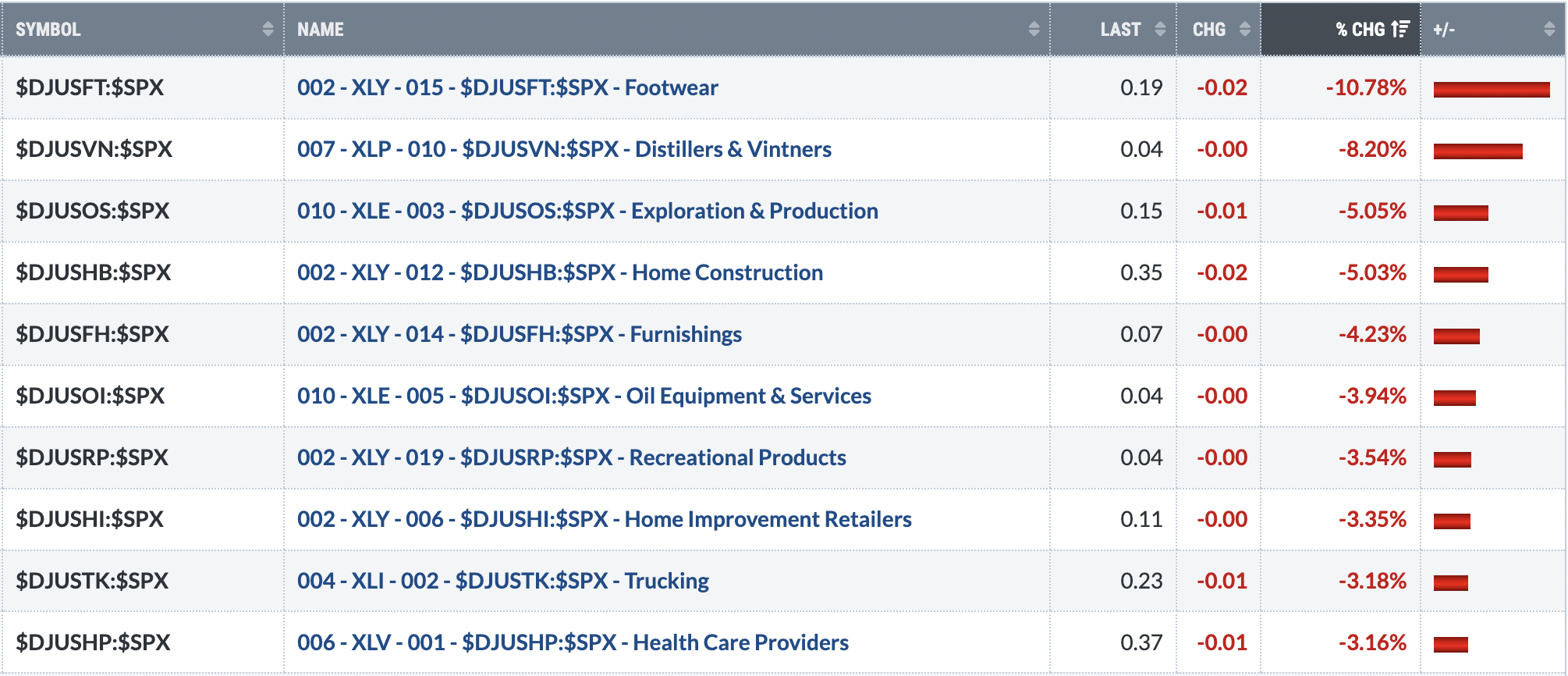Open Home Improvement Retailers link
The height and width of the screenshot is (676, 1568).
(605, 519)
